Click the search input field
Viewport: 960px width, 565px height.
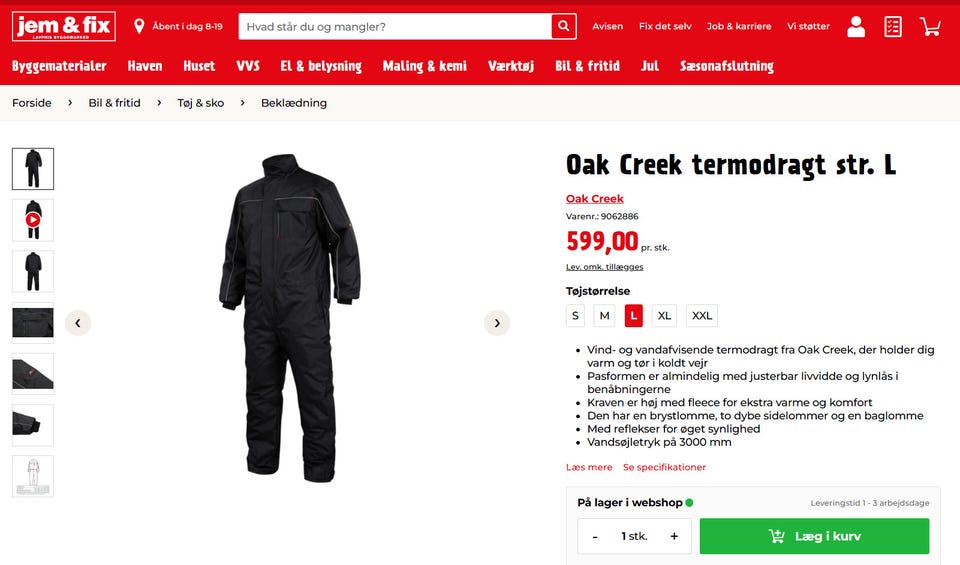coord(395,26)
